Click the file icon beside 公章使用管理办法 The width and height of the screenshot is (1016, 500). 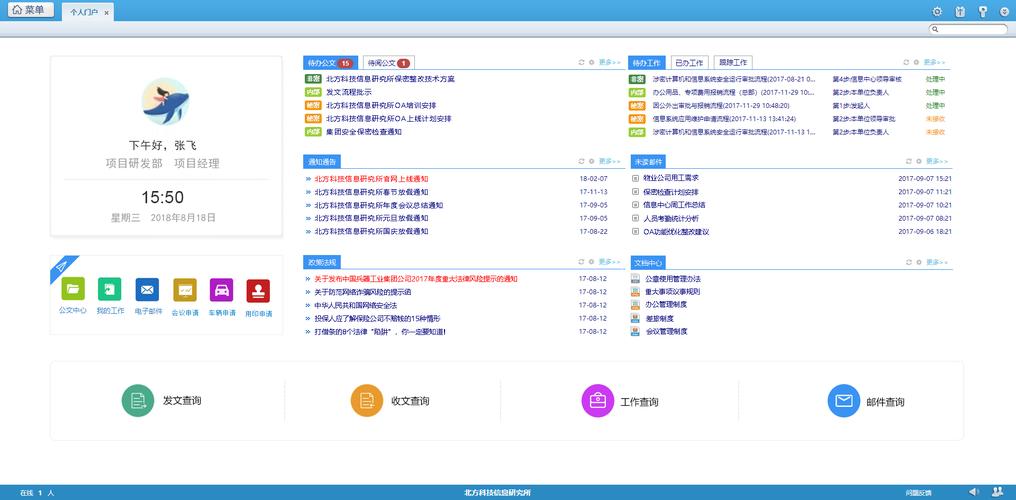pyautogui.click(x=635, y=278)
